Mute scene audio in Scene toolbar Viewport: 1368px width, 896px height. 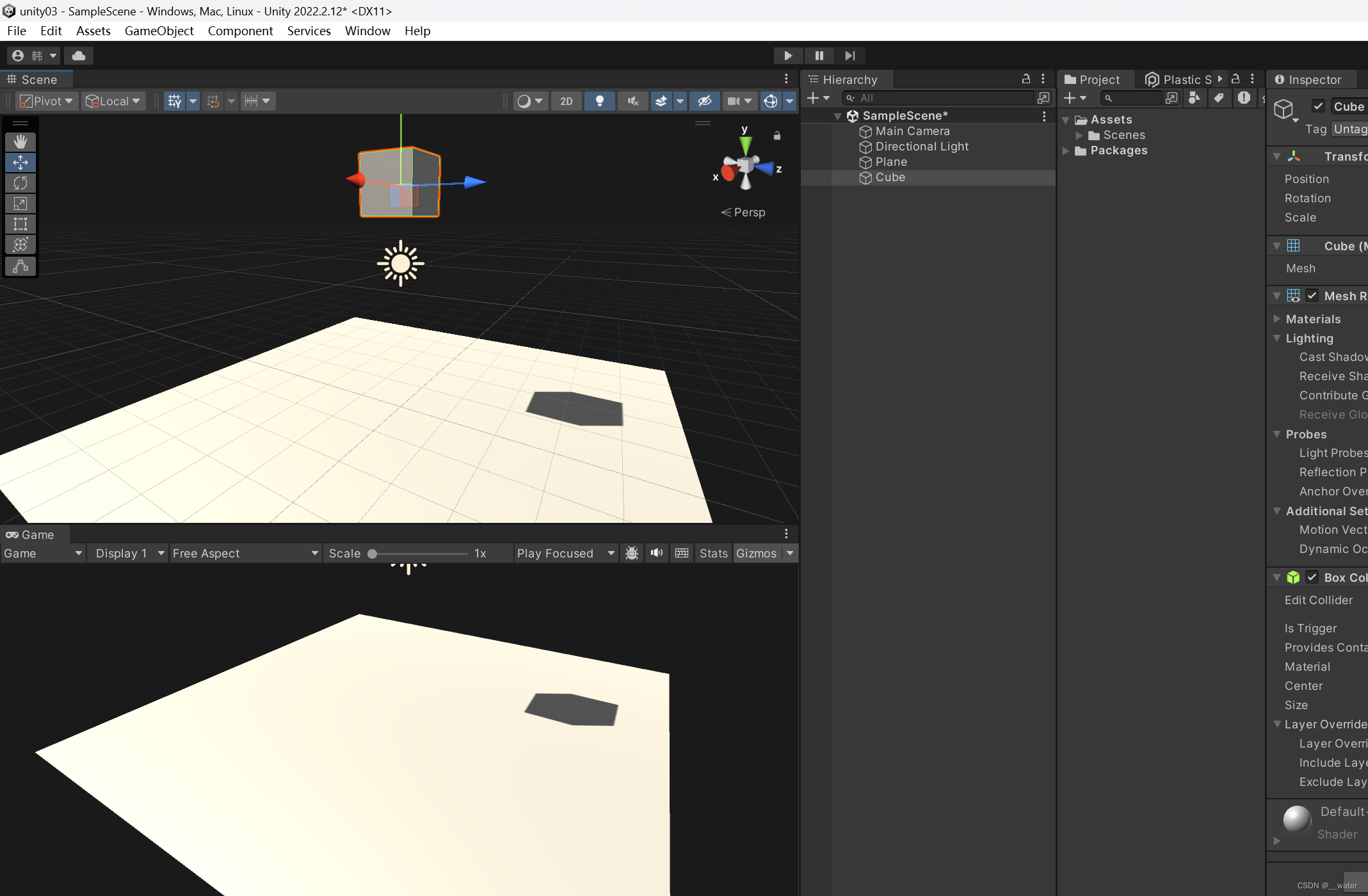tap(632, 100)
